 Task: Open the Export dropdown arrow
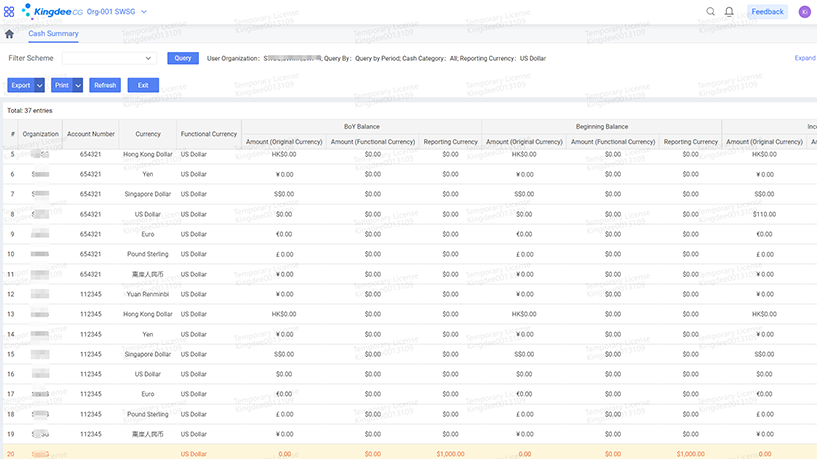tap(39, 85)
